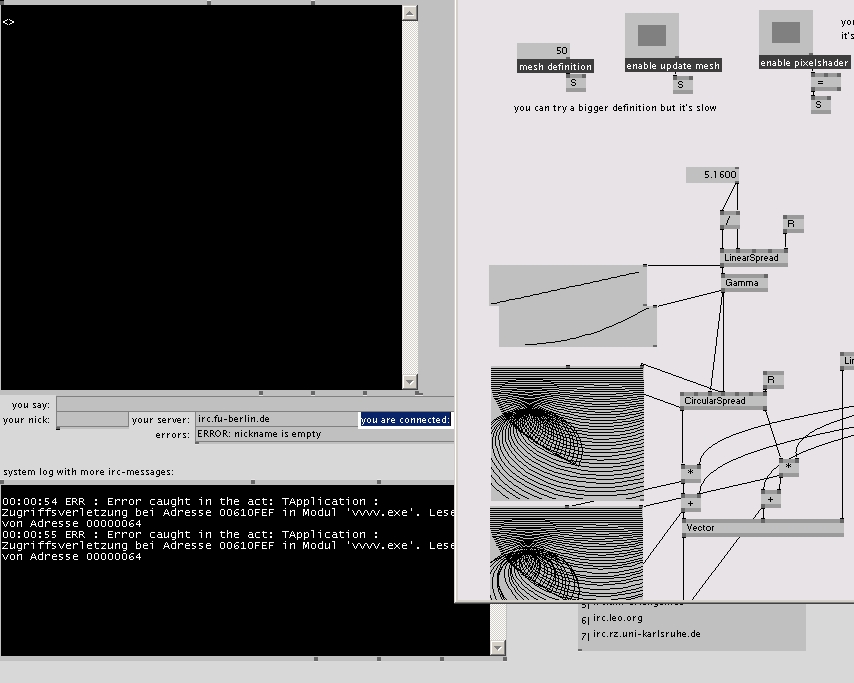
Task: Click the mesh definition value 50
Action: pyautogui.click(x=543, y=50)
